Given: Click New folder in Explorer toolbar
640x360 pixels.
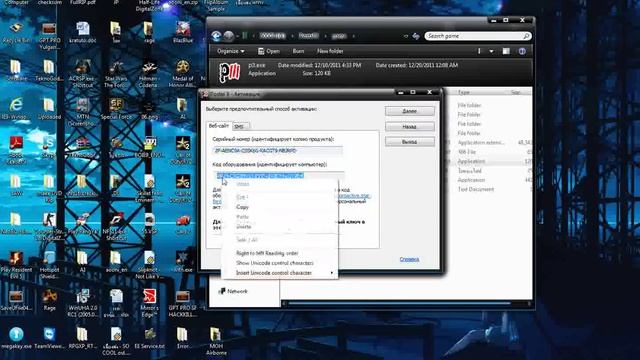Looking at the screenshot, I should click(x=330, y=51).
